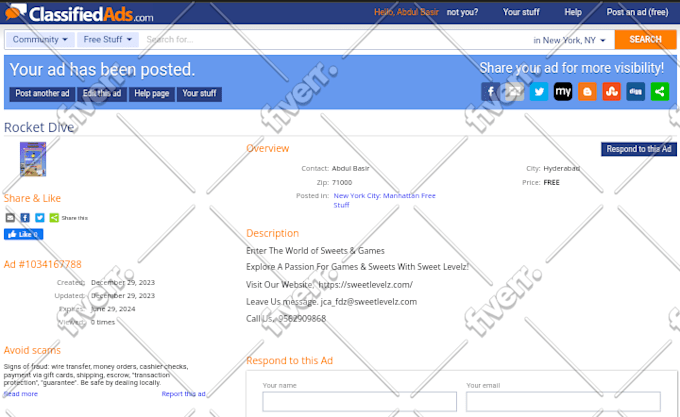Share ad on Facebook in blue banner
This screenshot has width=680, height=417.
(x=490, y=91)
